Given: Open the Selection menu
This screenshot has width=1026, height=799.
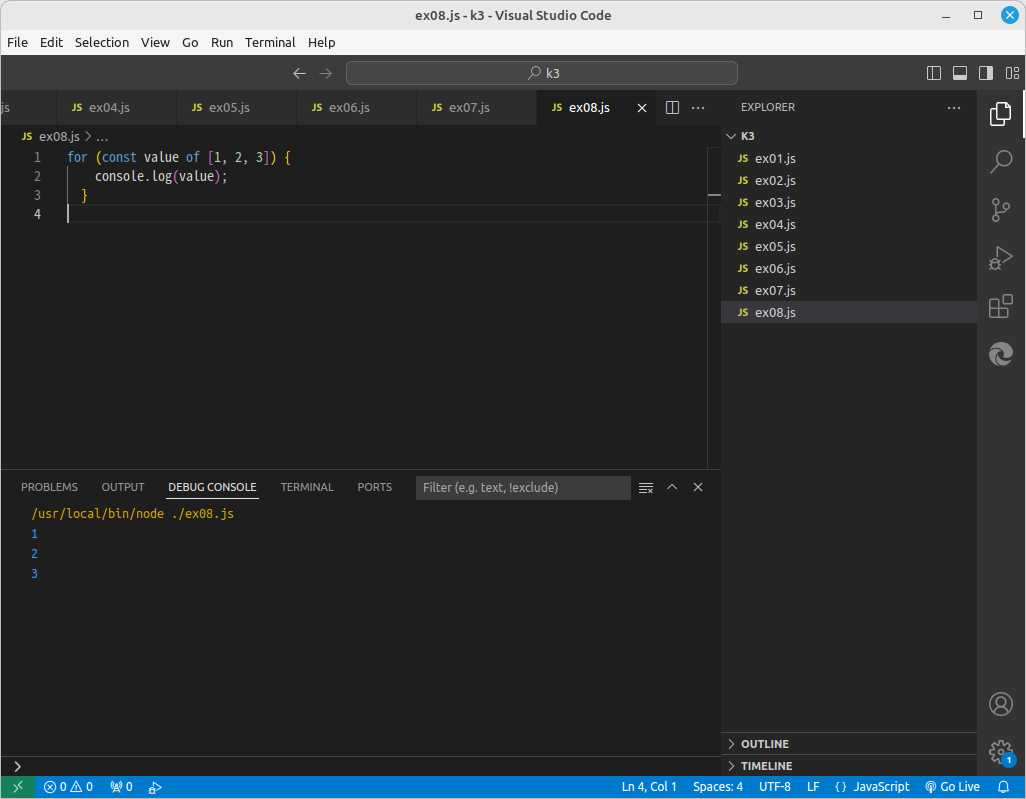Looking at the screenshot, I should point(101,43).
